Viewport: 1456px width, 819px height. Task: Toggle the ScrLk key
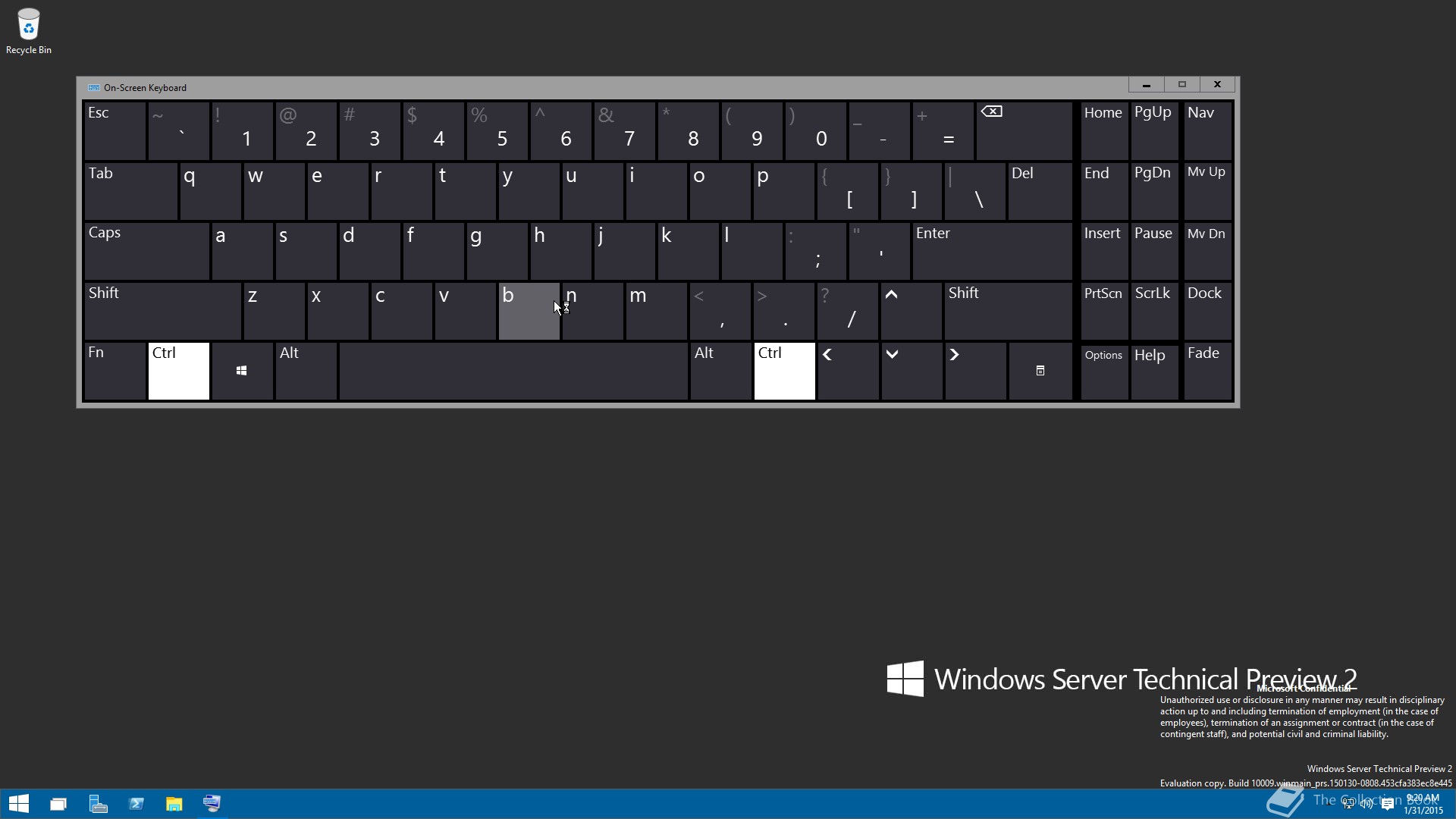(x=1154, y=311)
